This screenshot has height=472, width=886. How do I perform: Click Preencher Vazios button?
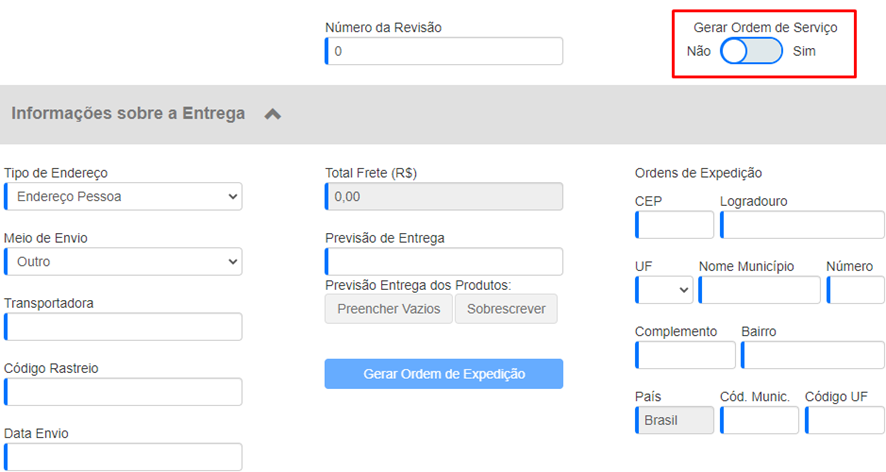(x=389, y=309)
